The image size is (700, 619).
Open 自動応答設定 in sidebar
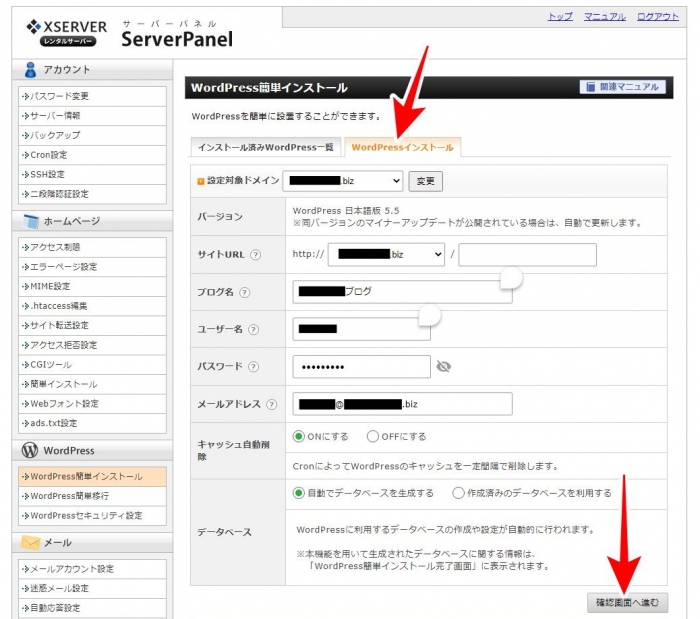coord(92,608)
